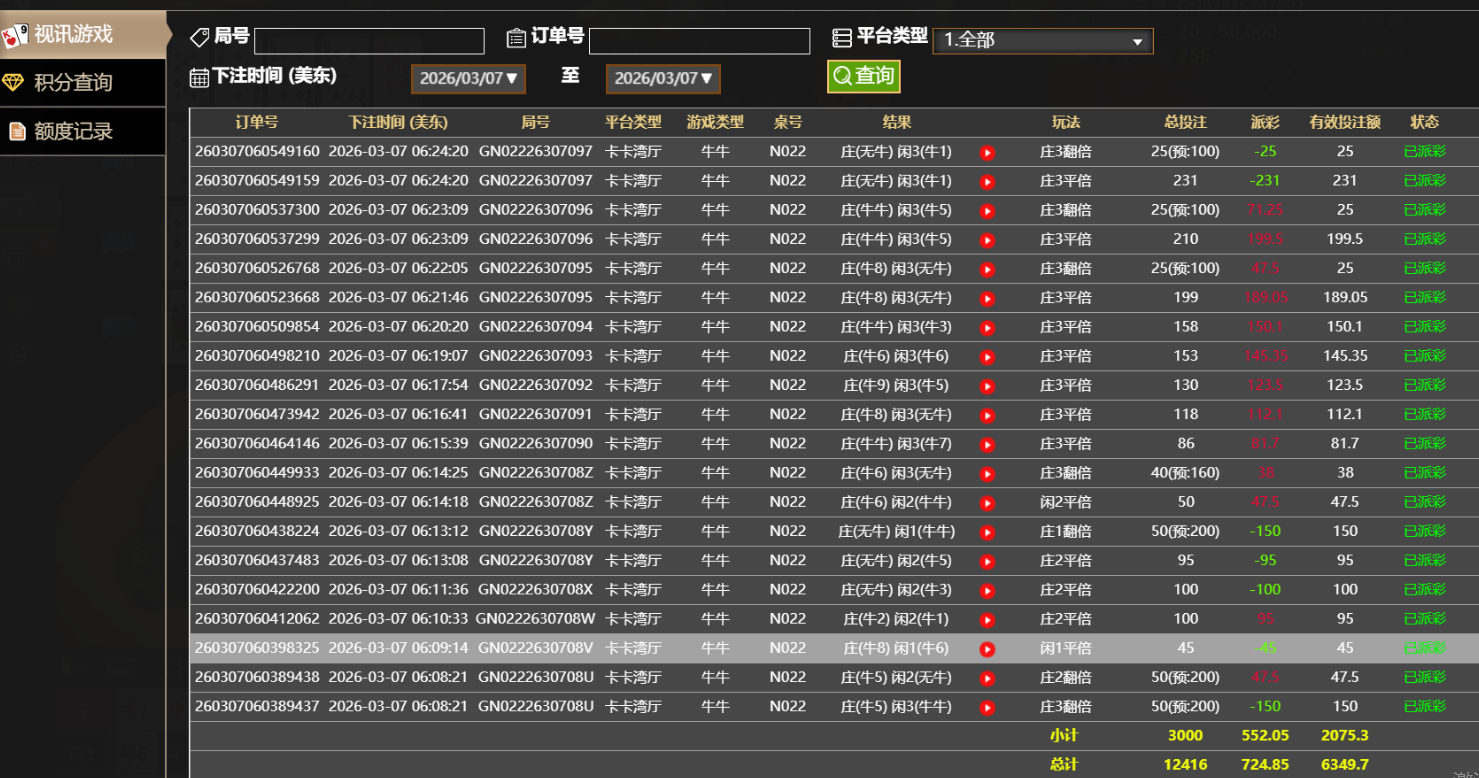
Task: Expand the start date picker 2026/03/07
Action: 468,78
